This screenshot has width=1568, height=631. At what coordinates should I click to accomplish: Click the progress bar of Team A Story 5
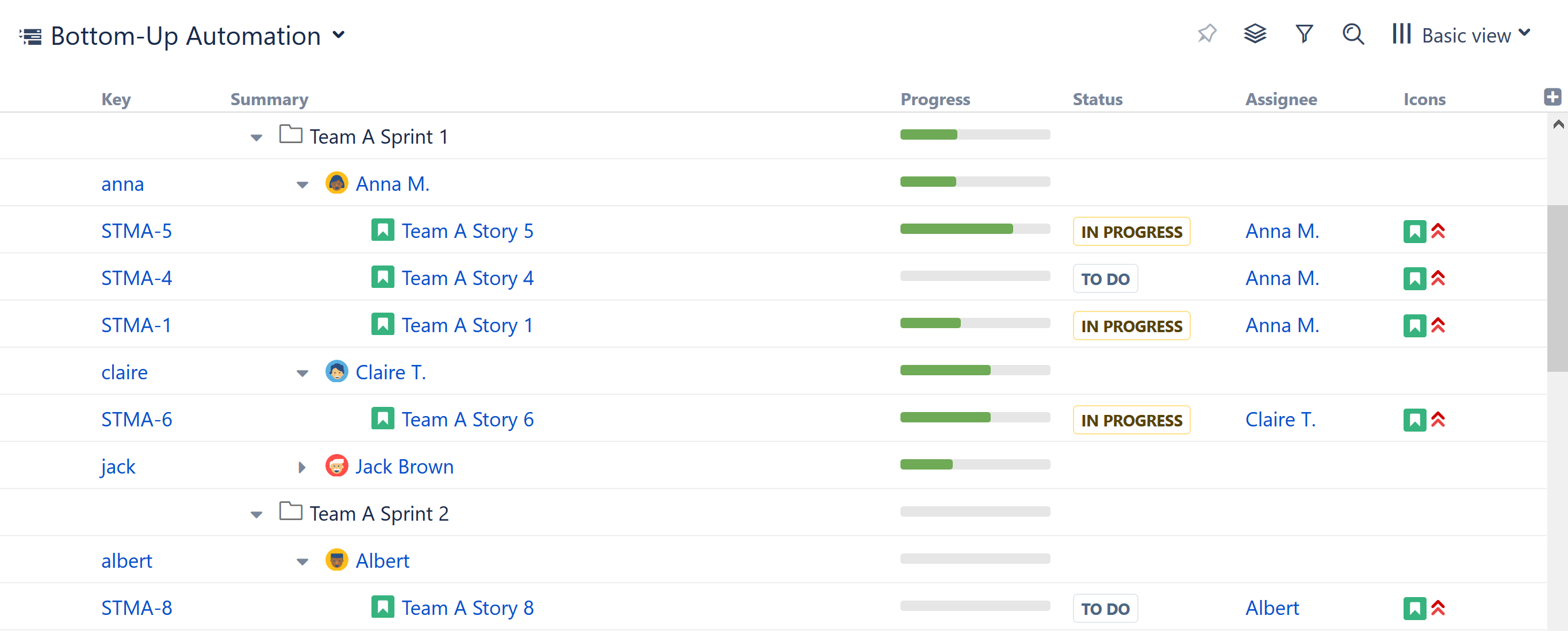pyautogui.click(x=975, y=229)
